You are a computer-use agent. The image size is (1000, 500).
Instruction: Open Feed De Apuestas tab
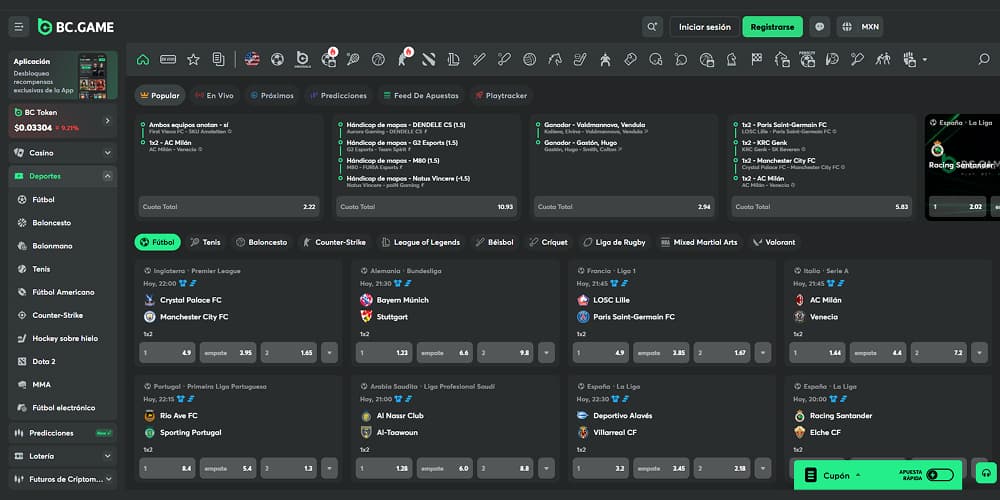421,96
